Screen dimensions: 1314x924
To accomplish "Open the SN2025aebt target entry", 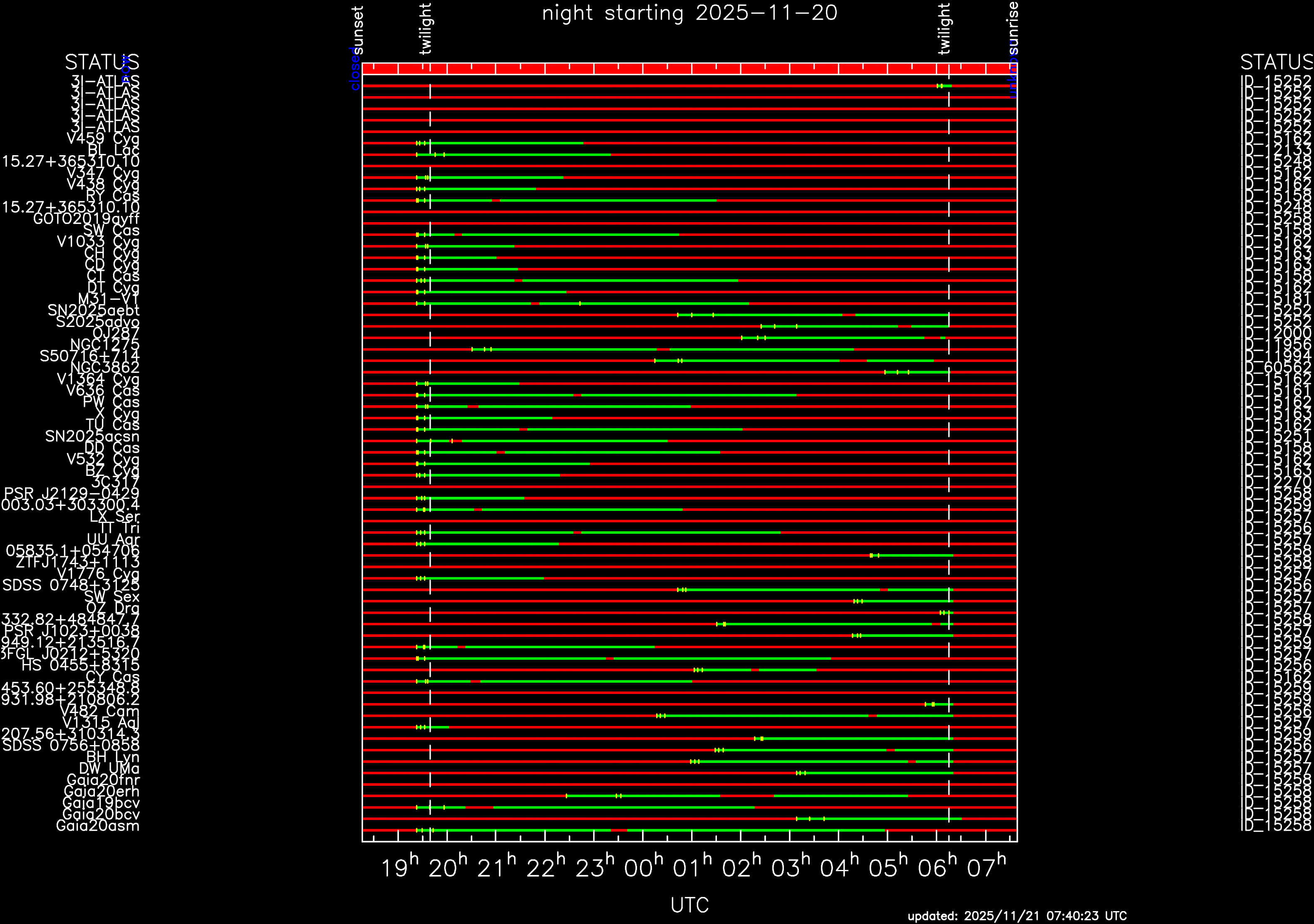I will [x=93, y=310].
